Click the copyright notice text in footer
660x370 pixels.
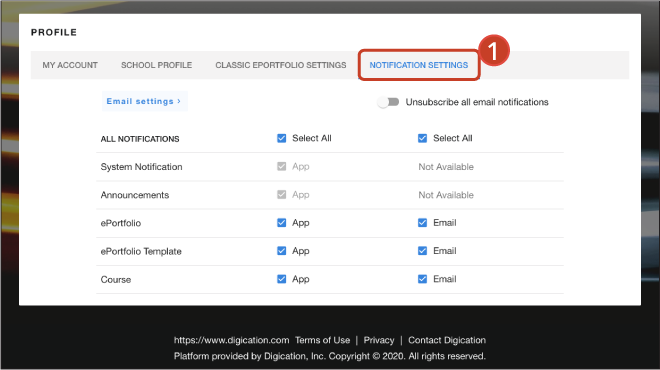tap(330, 356)
